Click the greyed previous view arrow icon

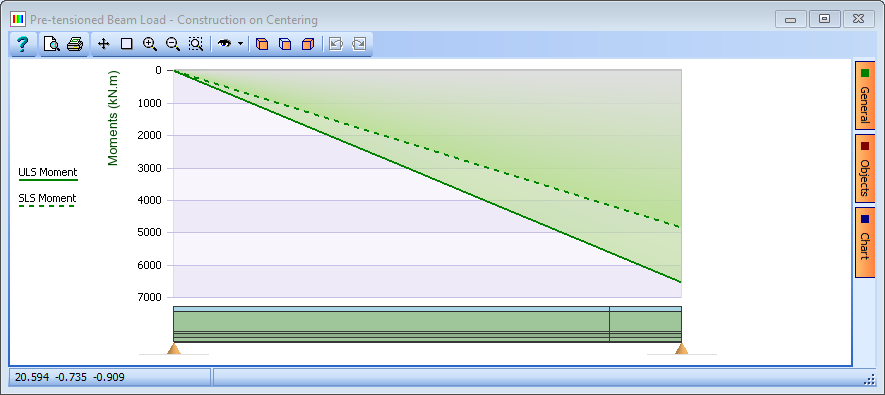tap(336, 44)
